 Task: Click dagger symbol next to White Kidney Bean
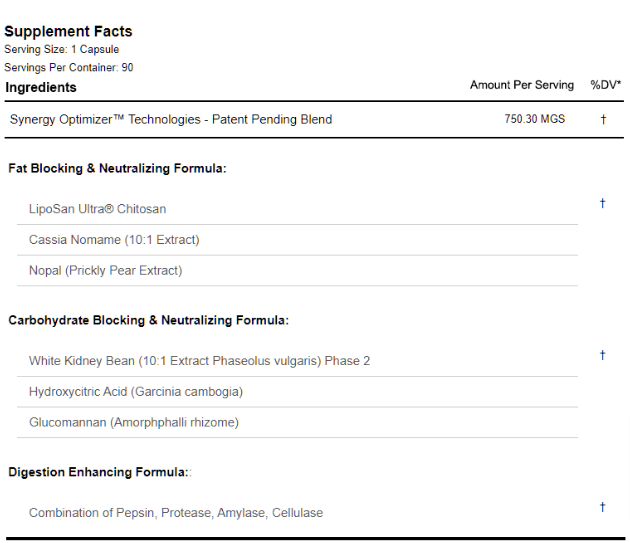click(603, 355)
